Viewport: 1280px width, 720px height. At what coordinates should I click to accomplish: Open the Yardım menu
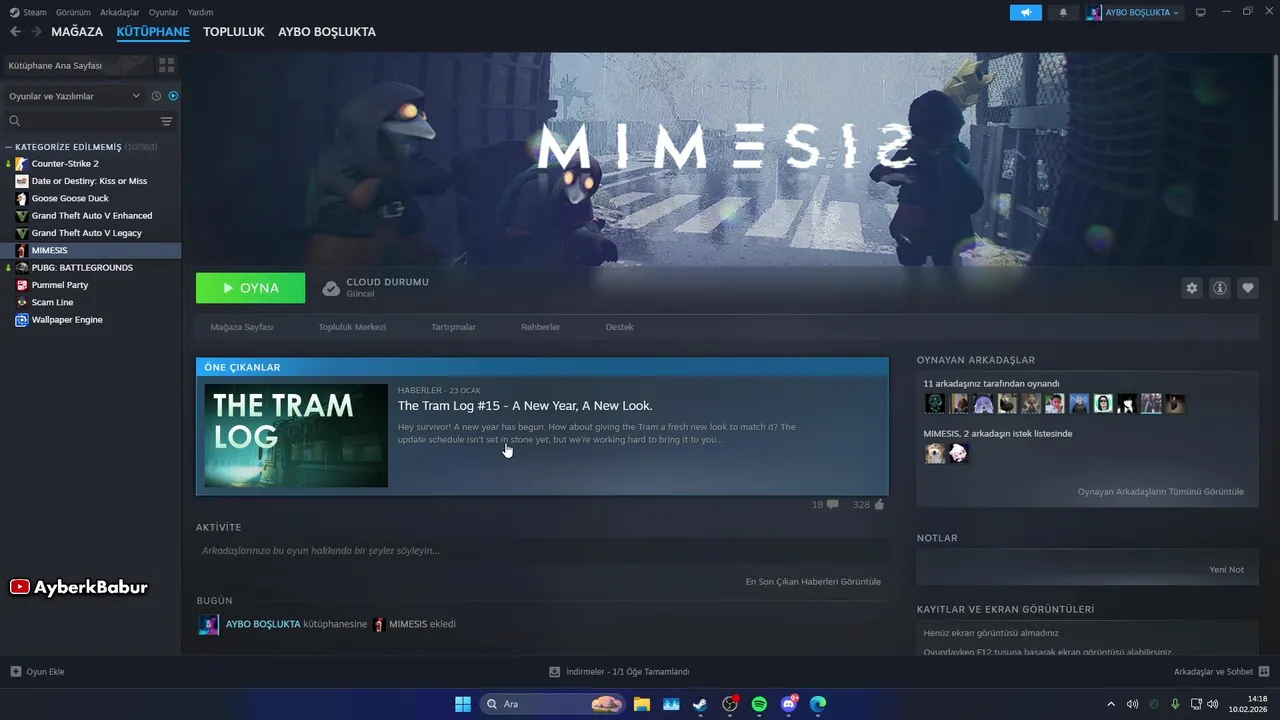pos(200,12)
